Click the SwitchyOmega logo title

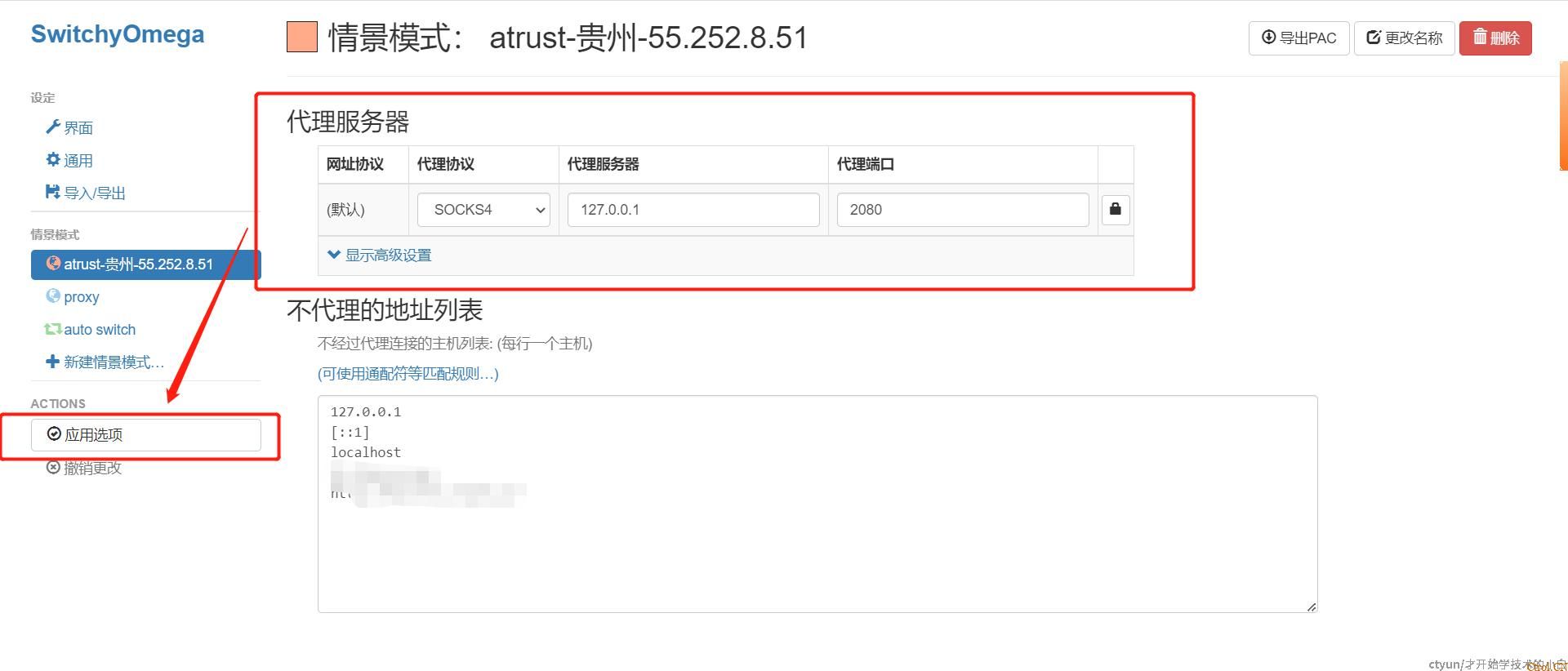(x=118, y=34)
